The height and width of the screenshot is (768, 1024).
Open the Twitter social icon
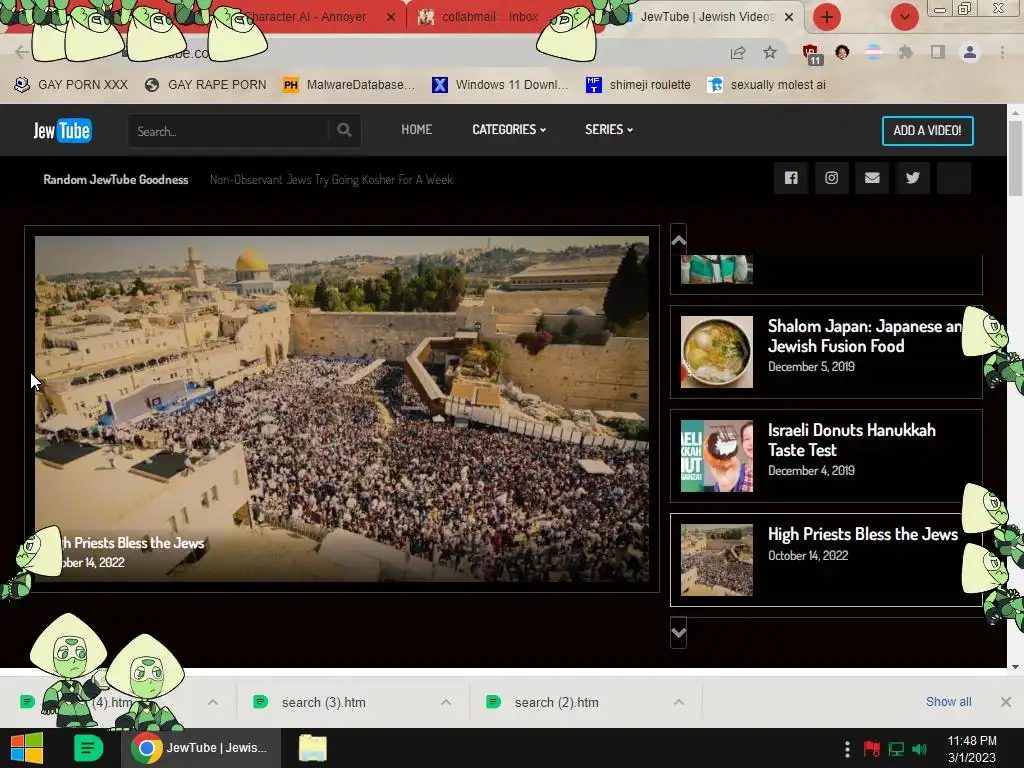[913, 178]
